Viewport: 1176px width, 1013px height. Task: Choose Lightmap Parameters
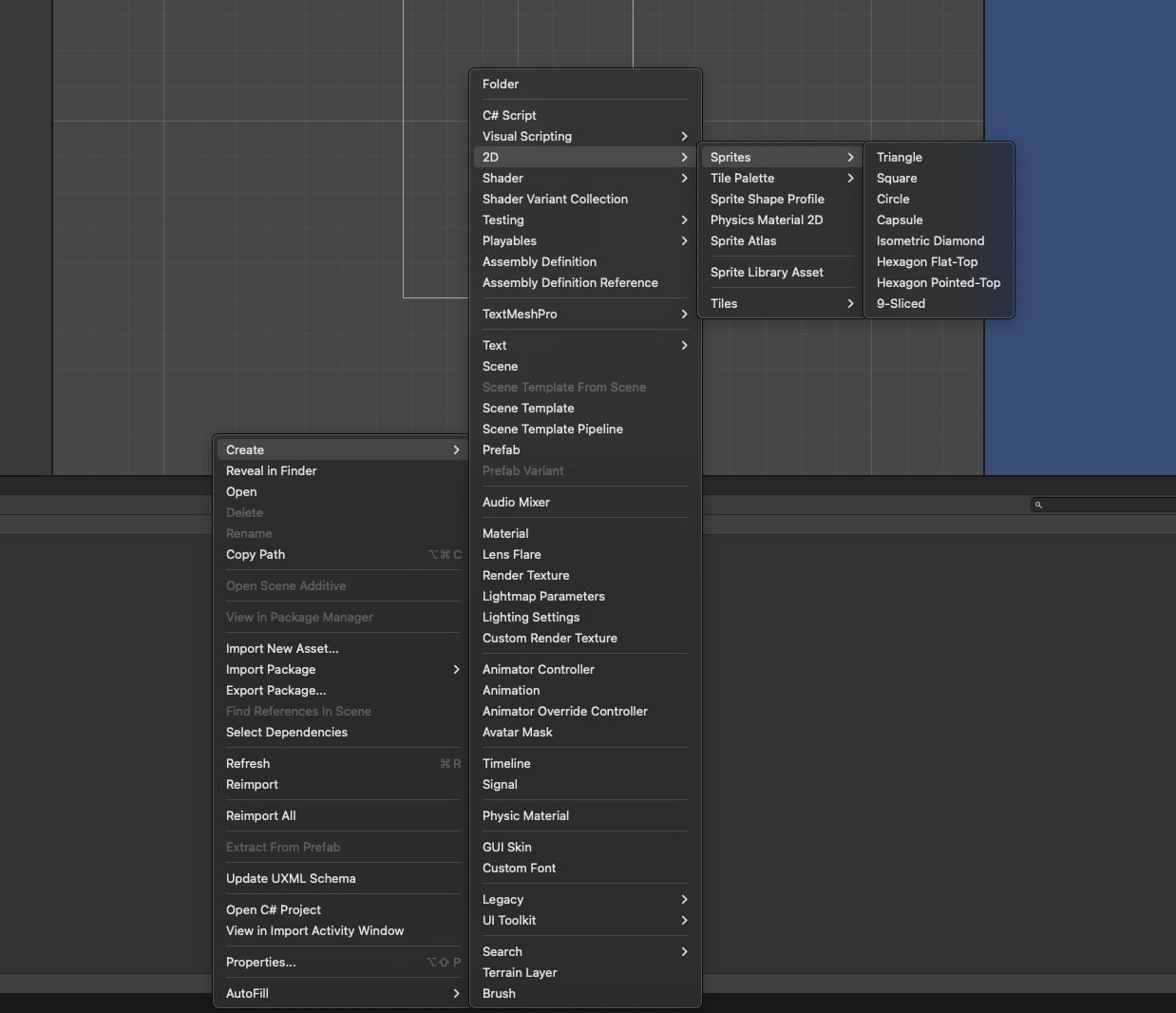pyautogui.click(x=585, y=596)
